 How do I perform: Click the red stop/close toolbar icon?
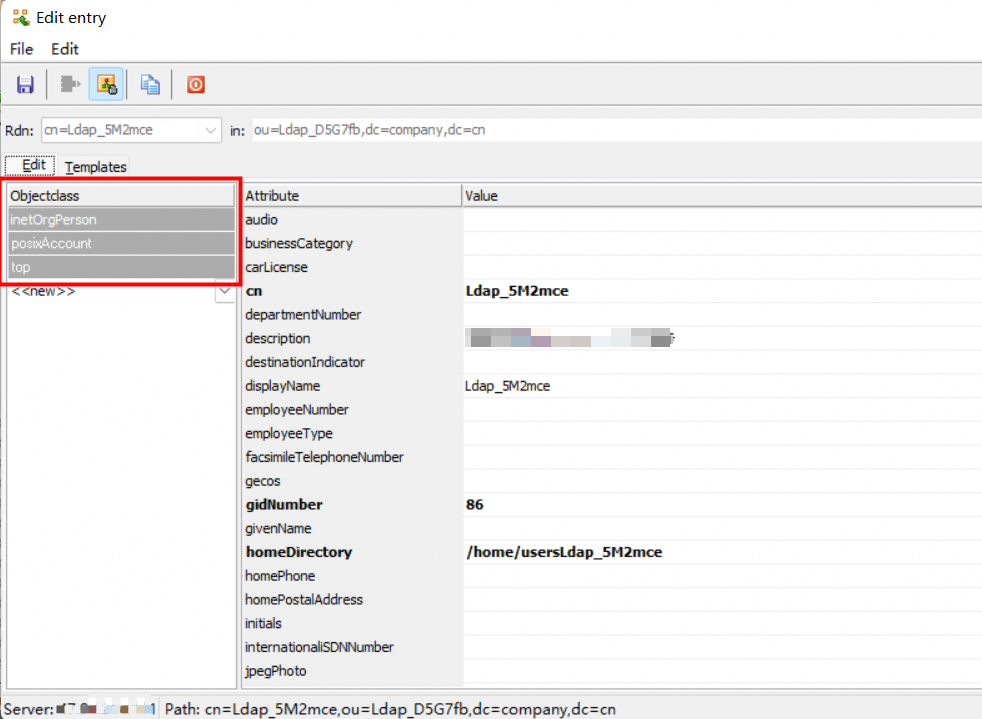pos(195,84)
